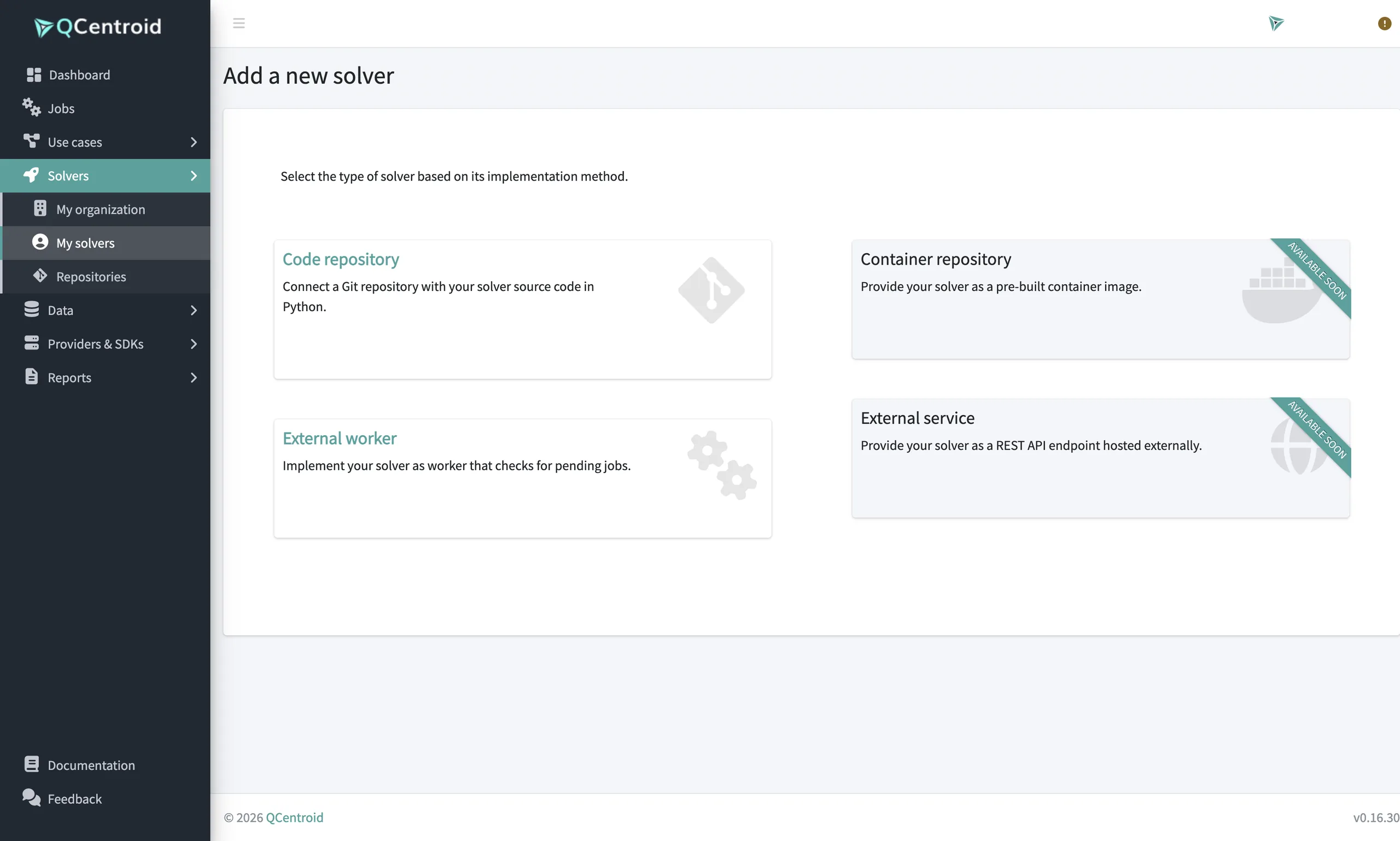Click the Container repository card title
The height and width of the screenshot is (841, 1400).
point(936,259)
